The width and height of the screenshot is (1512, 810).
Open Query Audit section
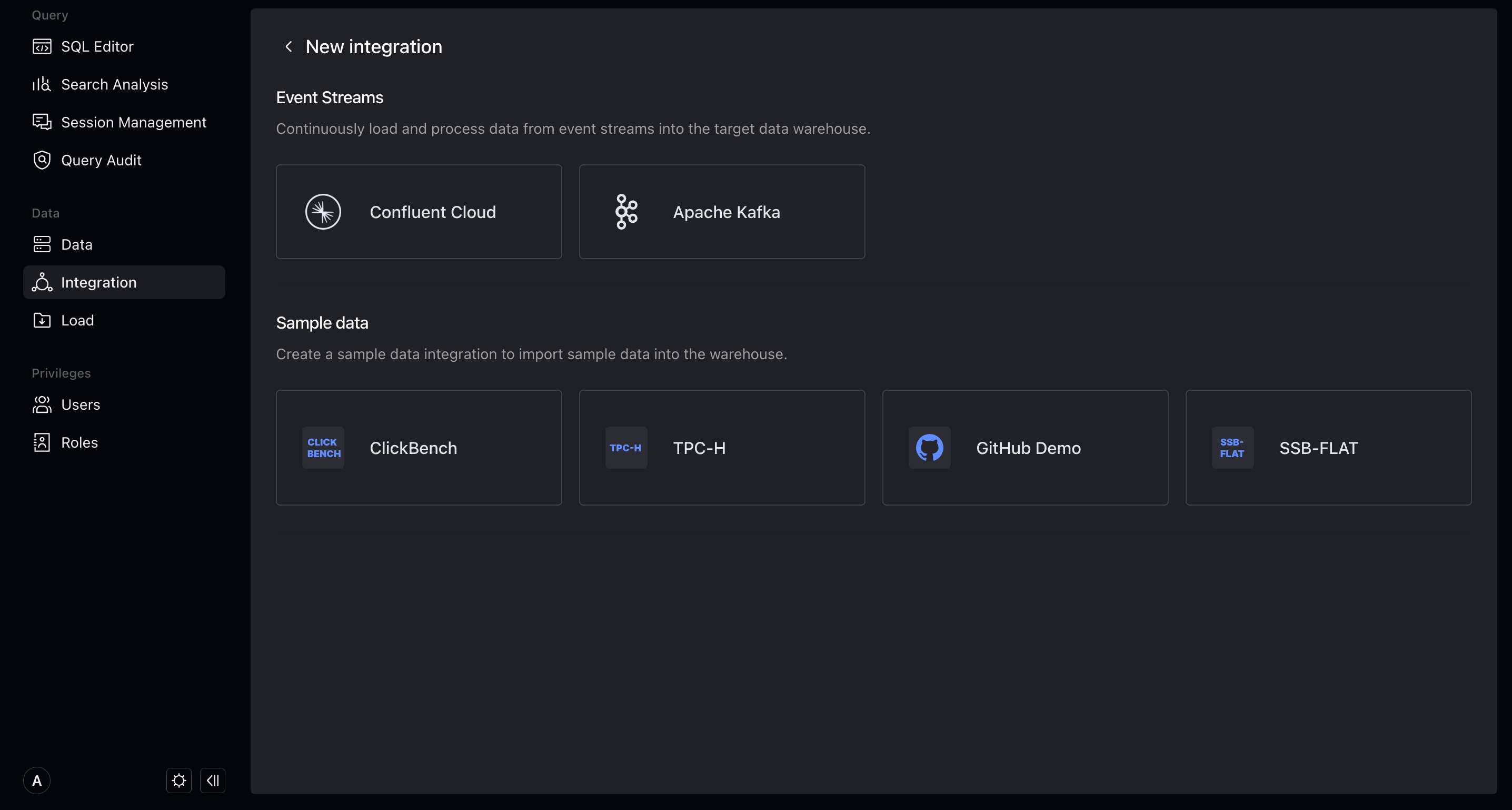click(101, 160)
